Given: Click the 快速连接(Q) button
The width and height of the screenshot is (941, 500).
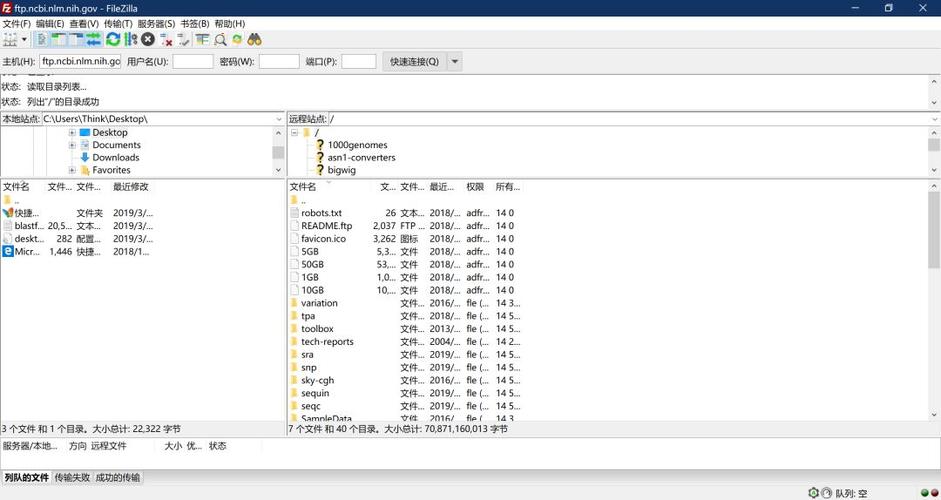Looking at the screenshot, I should coord(415,61).
